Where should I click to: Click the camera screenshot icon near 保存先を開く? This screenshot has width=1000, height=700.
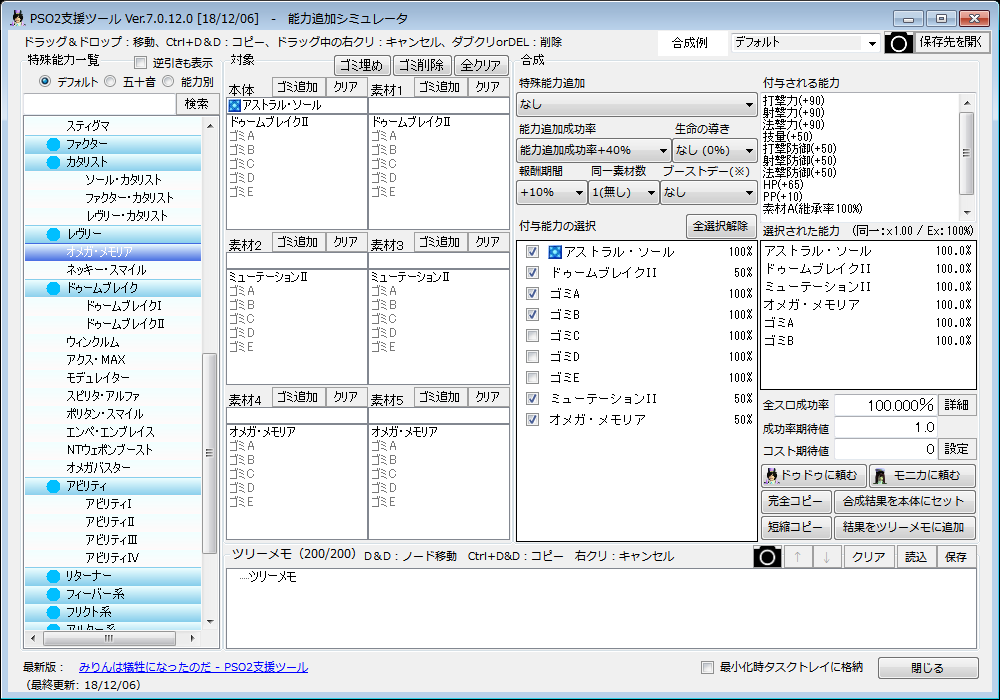pyautogui.click(x=898, y=43)
